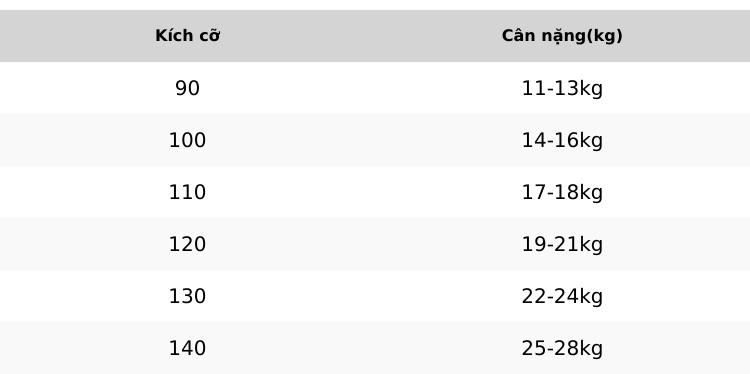750x374 pixels.
Task: Click the 17-18kg weight cell
Action: [562, 192]
